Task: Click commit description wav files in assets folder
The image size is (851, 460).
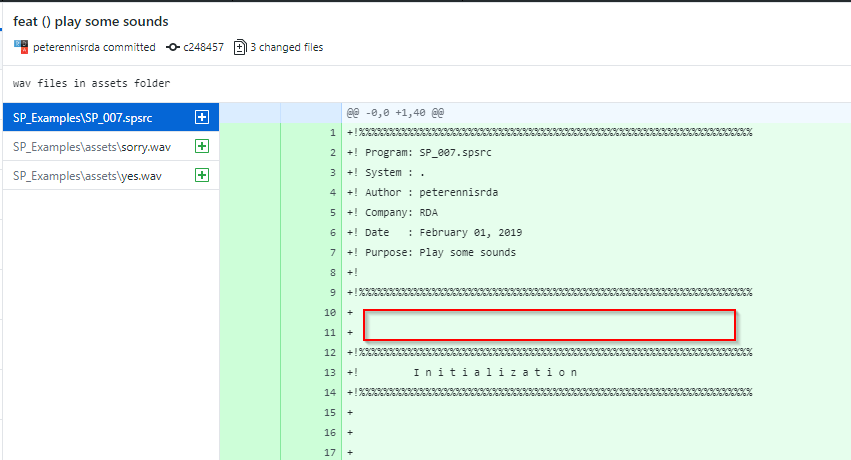Action: (x=91, y=83)
